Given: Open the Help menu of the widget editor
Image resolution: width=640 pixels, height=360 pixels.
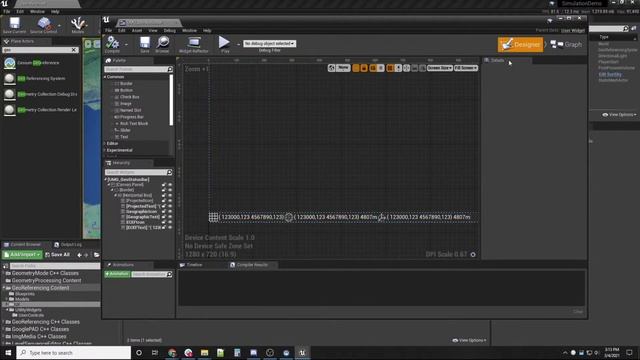Looking at the screenshot, I should tap(207, 31).
